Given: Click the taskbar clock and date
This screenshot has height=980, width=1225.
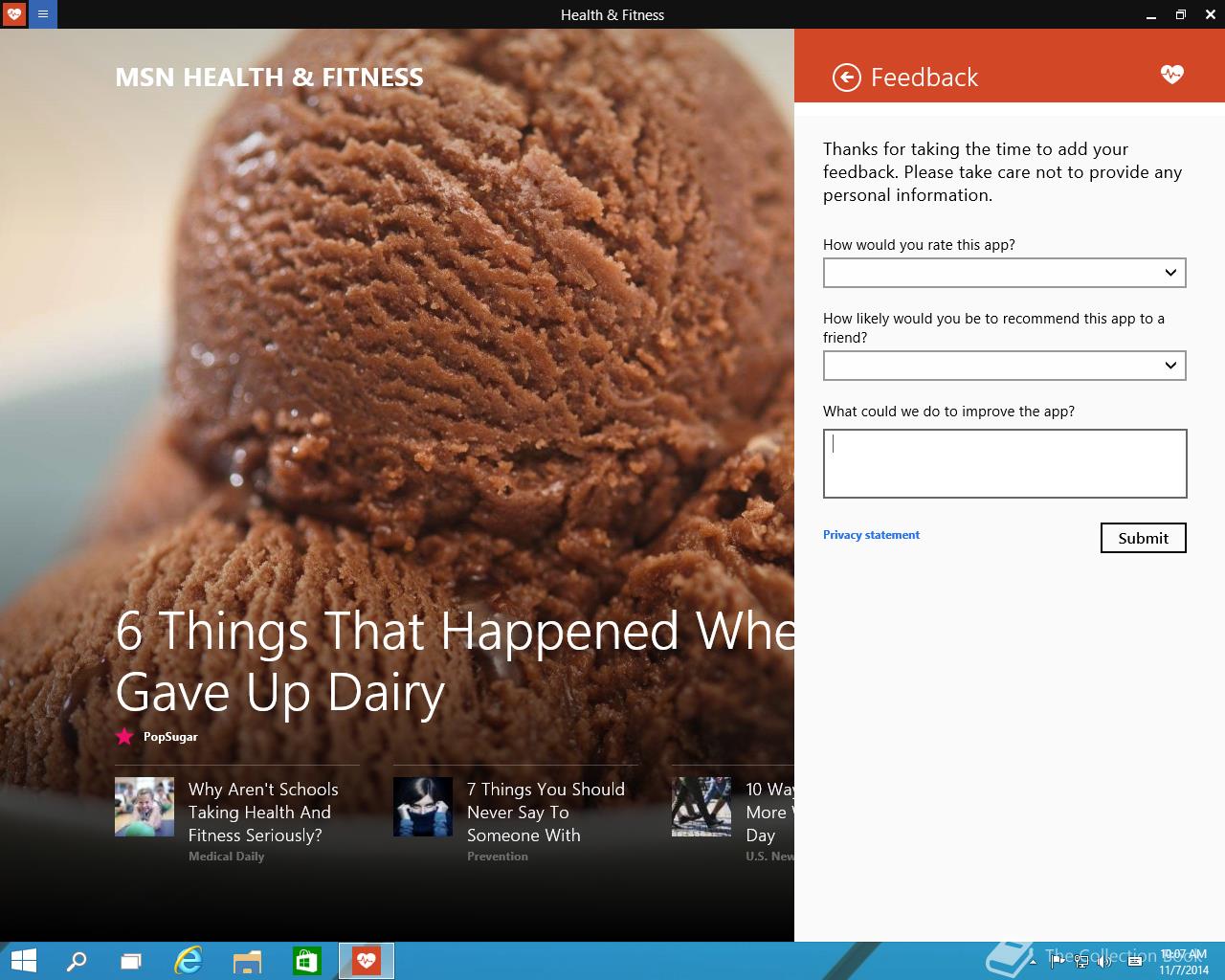Looking at the screenshot, I should point(1184,962).
